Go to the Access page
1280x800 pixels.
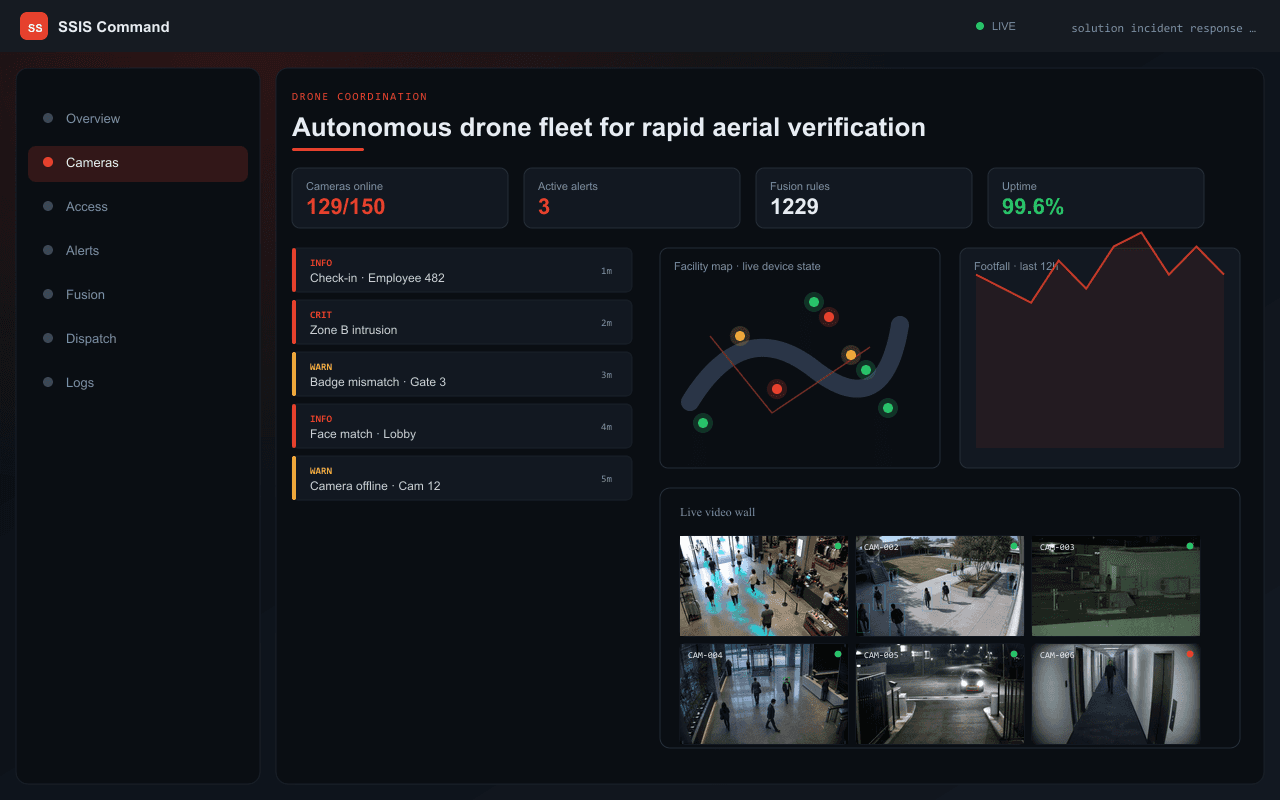(x=138, y=206)
